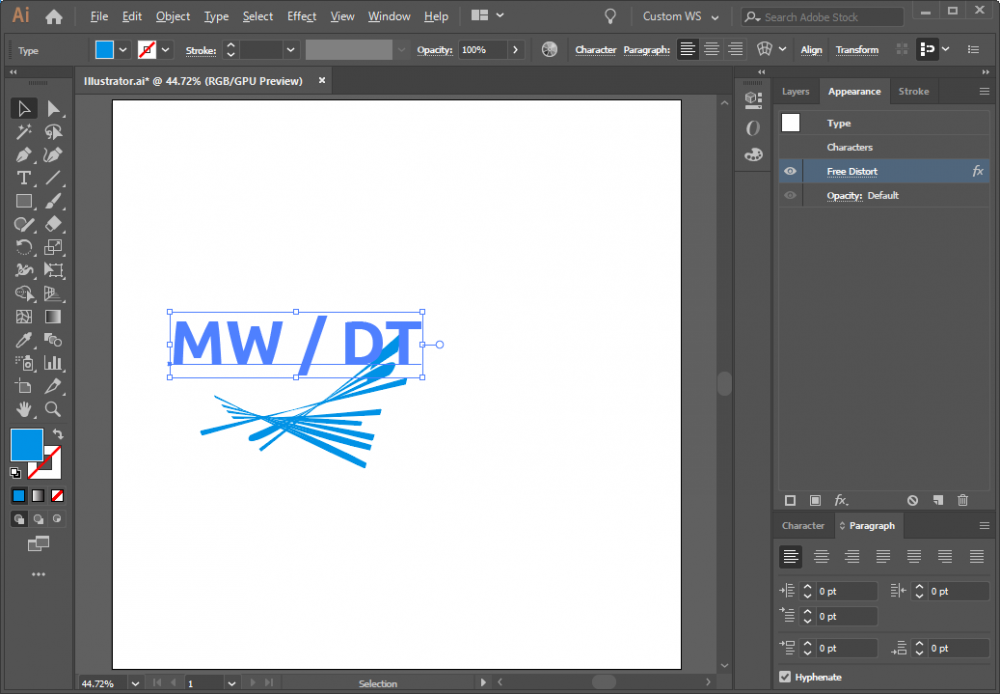The image size is (1000, 694).
Task: Activate the Zoom tool
Action: [53, 409]
